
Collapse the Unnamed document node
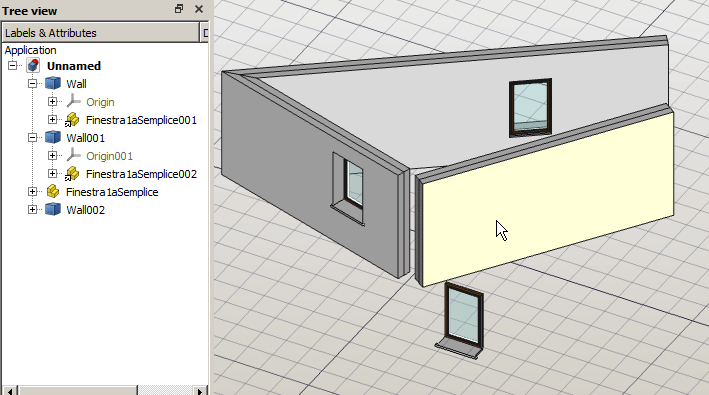(x=13, y=66)
